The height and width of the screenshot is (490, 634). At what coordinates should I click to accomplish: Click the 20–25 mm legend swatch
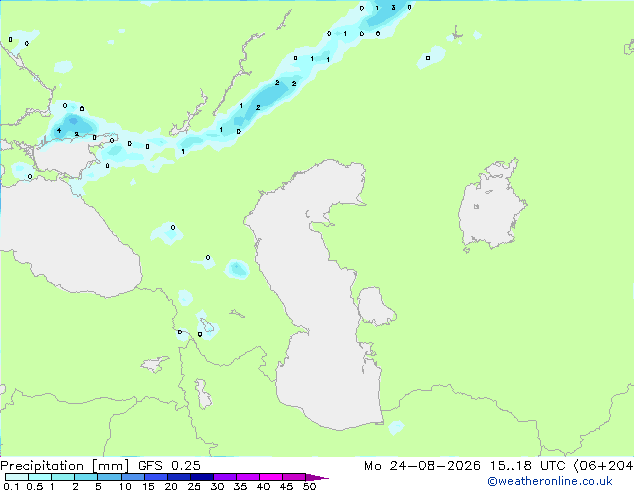click(x=178, y=477)
